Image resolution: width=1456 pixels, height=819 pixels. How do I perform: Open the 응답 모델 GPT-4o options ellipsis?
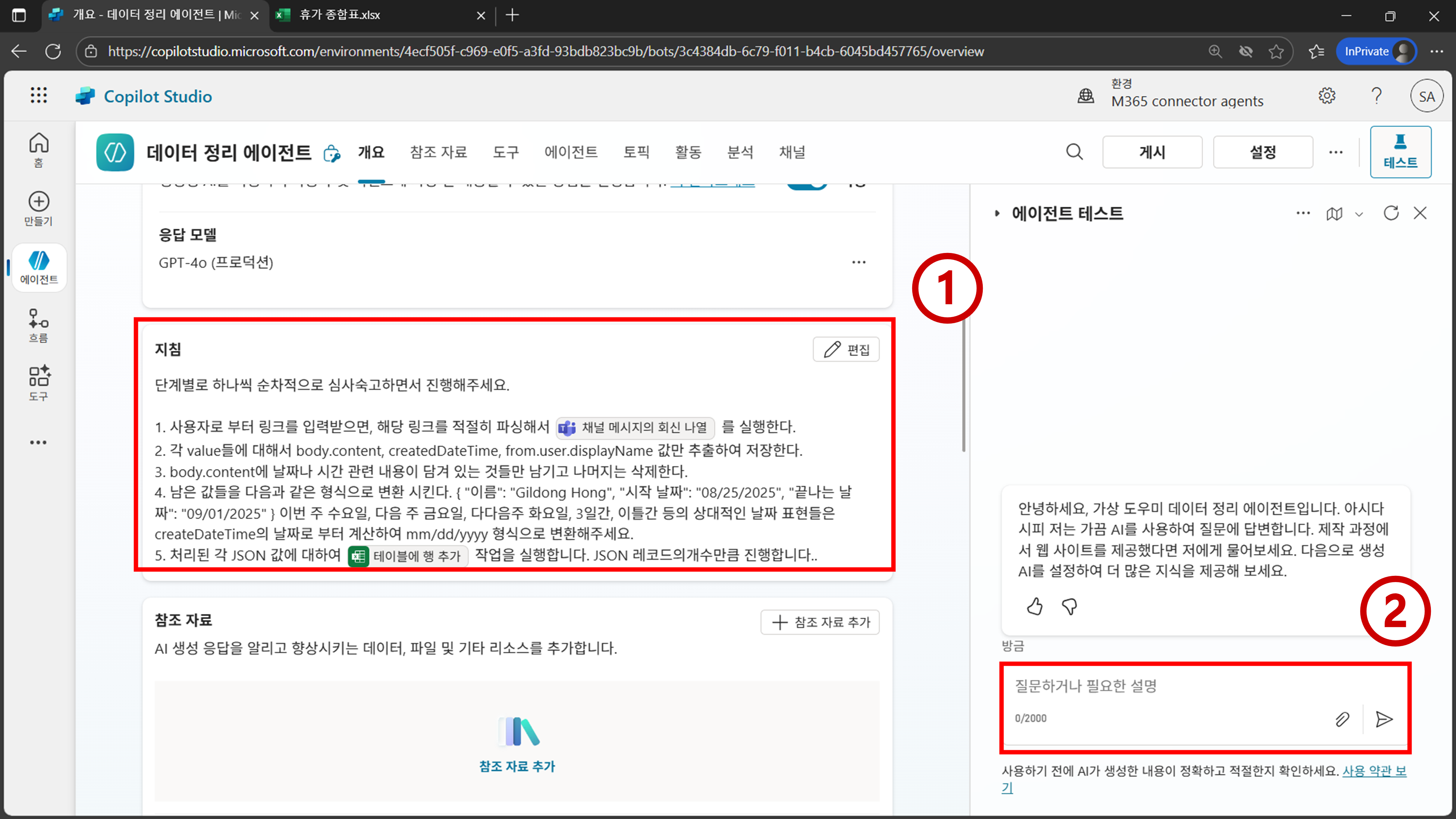coord(859,262)
